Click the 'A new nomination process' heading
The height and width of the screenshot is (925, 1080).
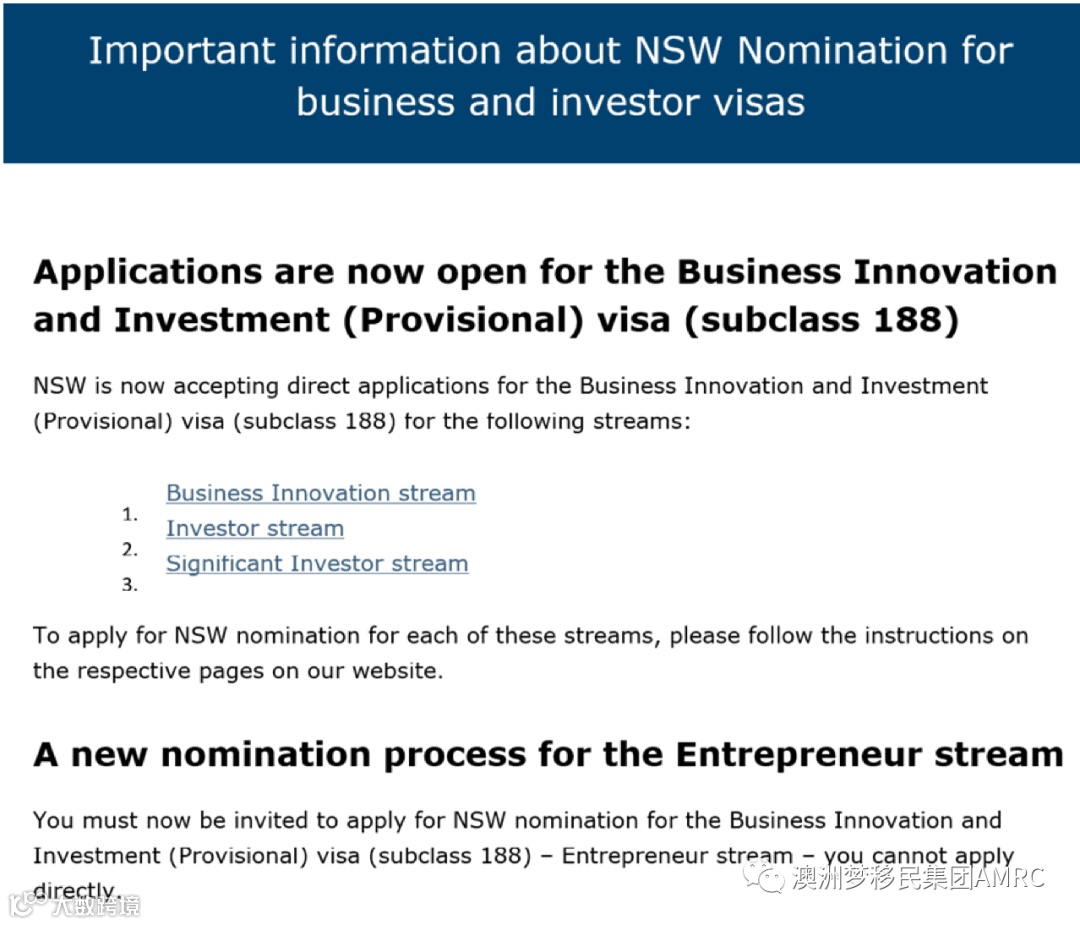(548, 754)
